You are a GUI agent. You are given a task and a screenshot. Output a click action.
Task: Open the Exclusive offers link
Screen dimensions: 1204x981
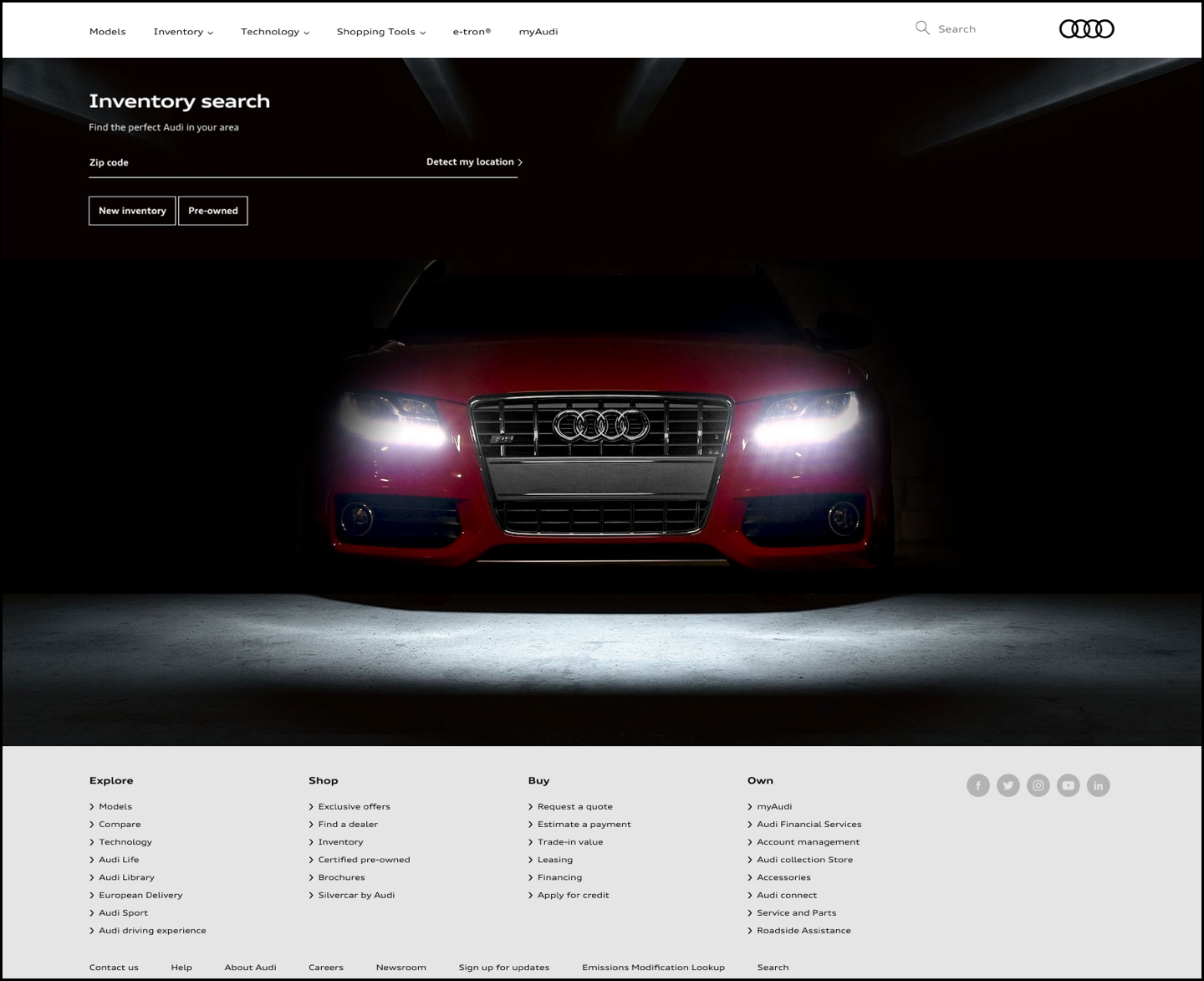[354, 807]
